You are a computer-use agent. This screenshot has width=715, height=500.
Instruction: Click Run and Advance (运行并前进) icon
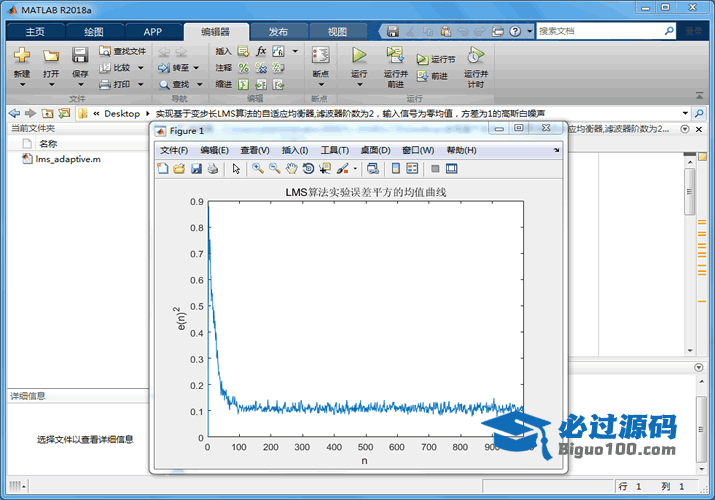395,55
